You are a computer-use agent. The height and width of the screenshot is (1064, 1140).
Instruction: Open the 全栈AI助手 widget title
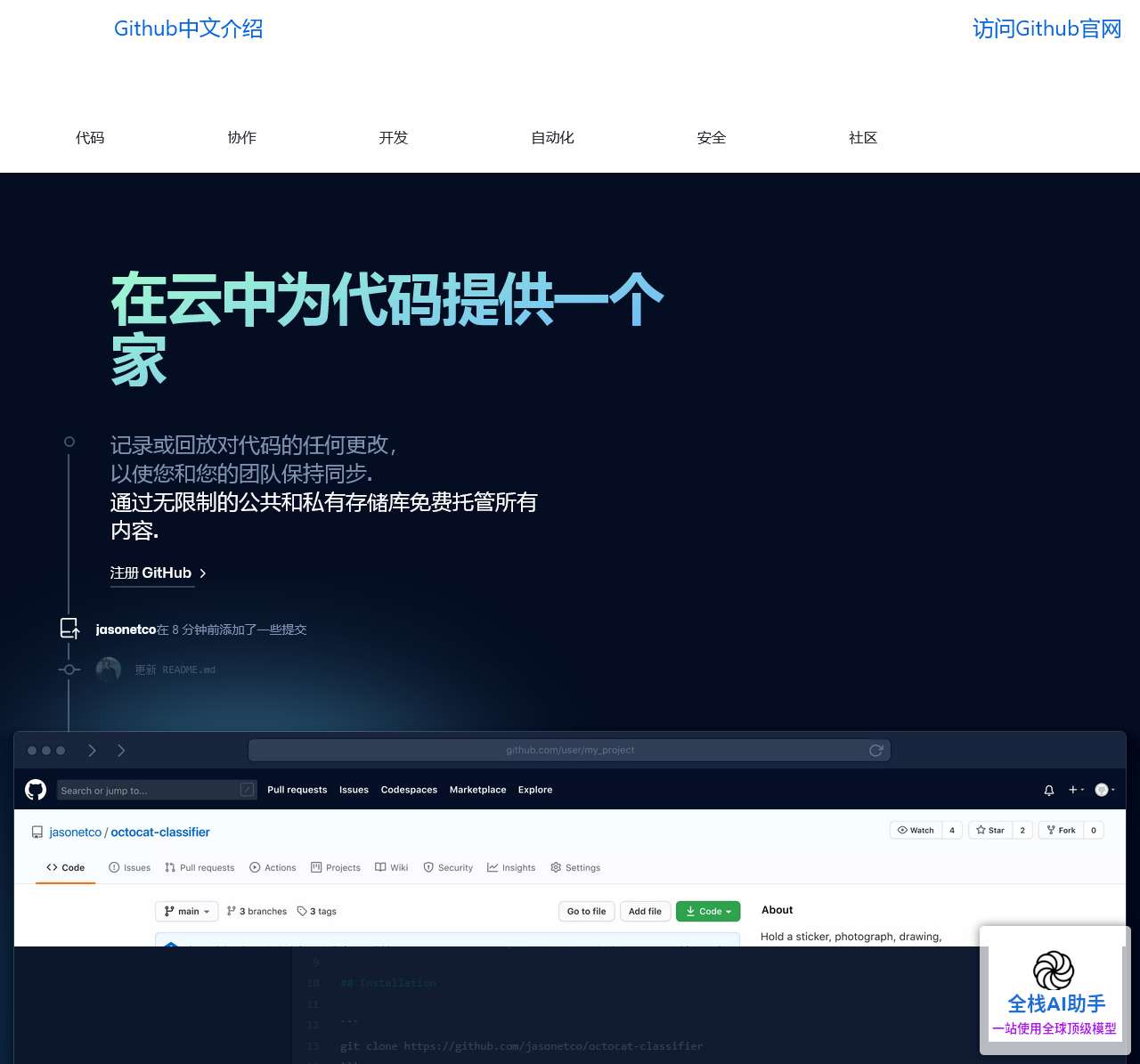click(1056, 1004)
